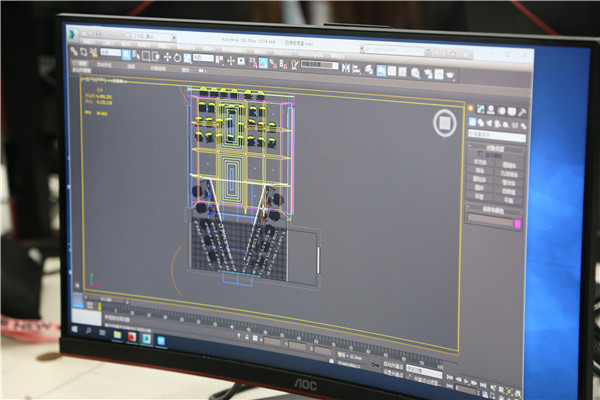The image size is (600, 400).
Task: Select the Move transform tool
Action: point(166,57)
